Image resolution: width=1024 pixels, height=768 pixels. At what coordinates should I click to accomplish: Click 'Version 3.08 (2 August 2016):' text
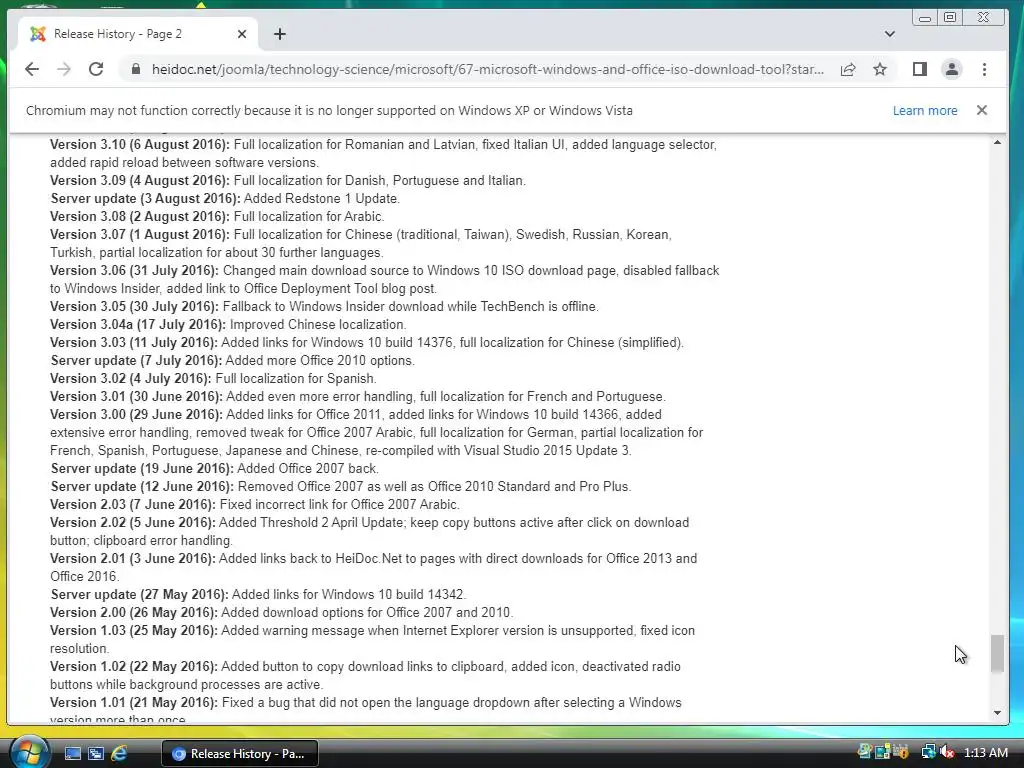140,217
